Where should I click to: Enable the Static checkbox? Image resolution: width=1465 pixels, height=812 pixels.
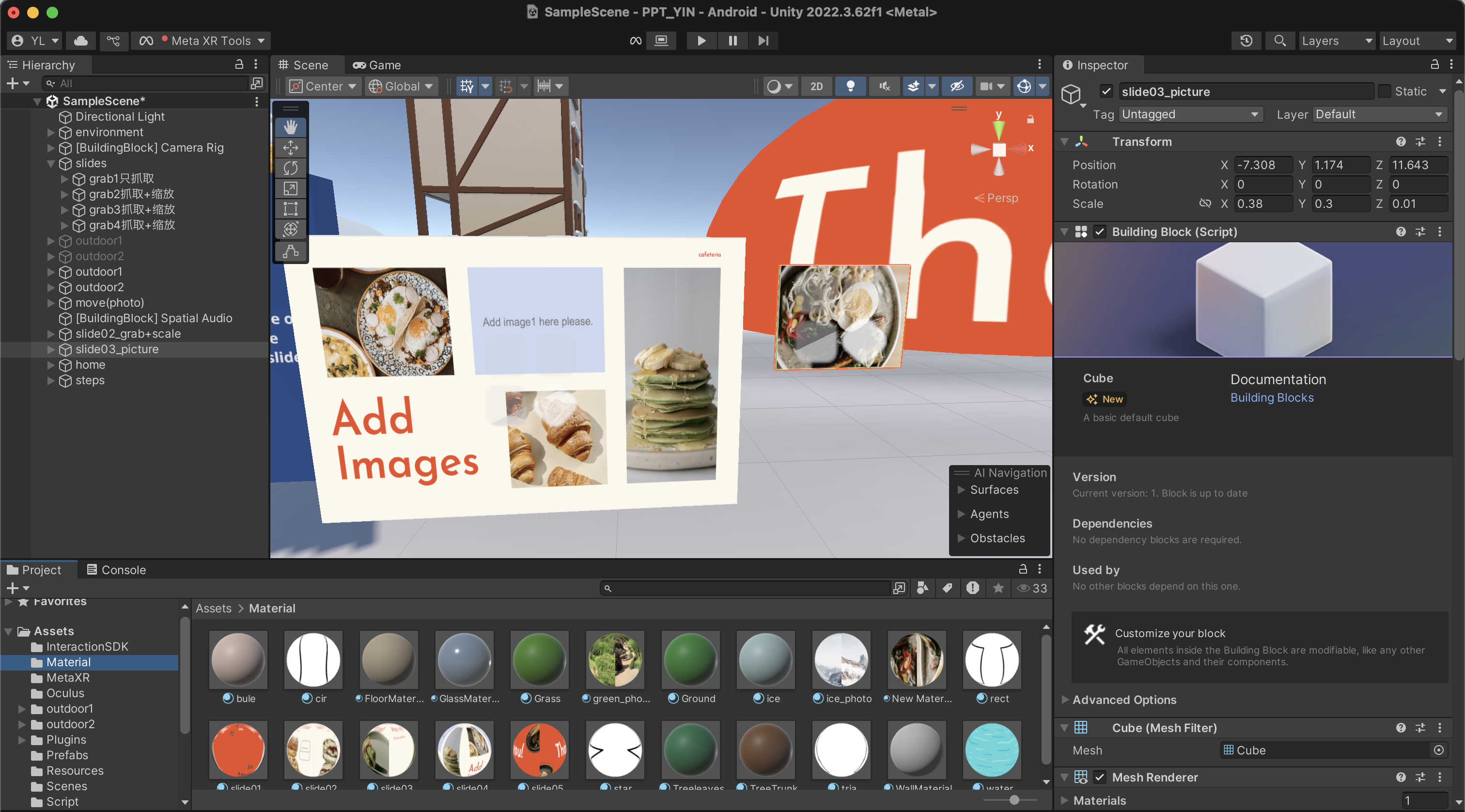click(x=1384, y=92)
